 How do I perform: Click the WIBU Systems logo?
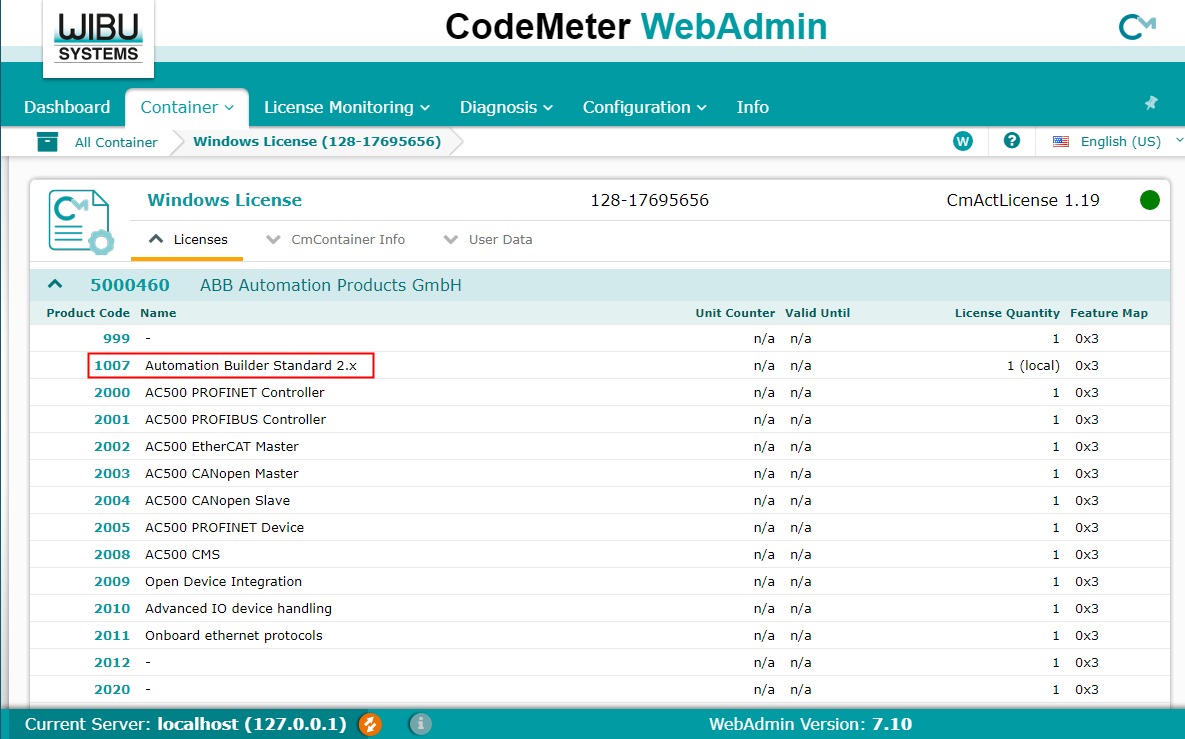tap(98, 38)
